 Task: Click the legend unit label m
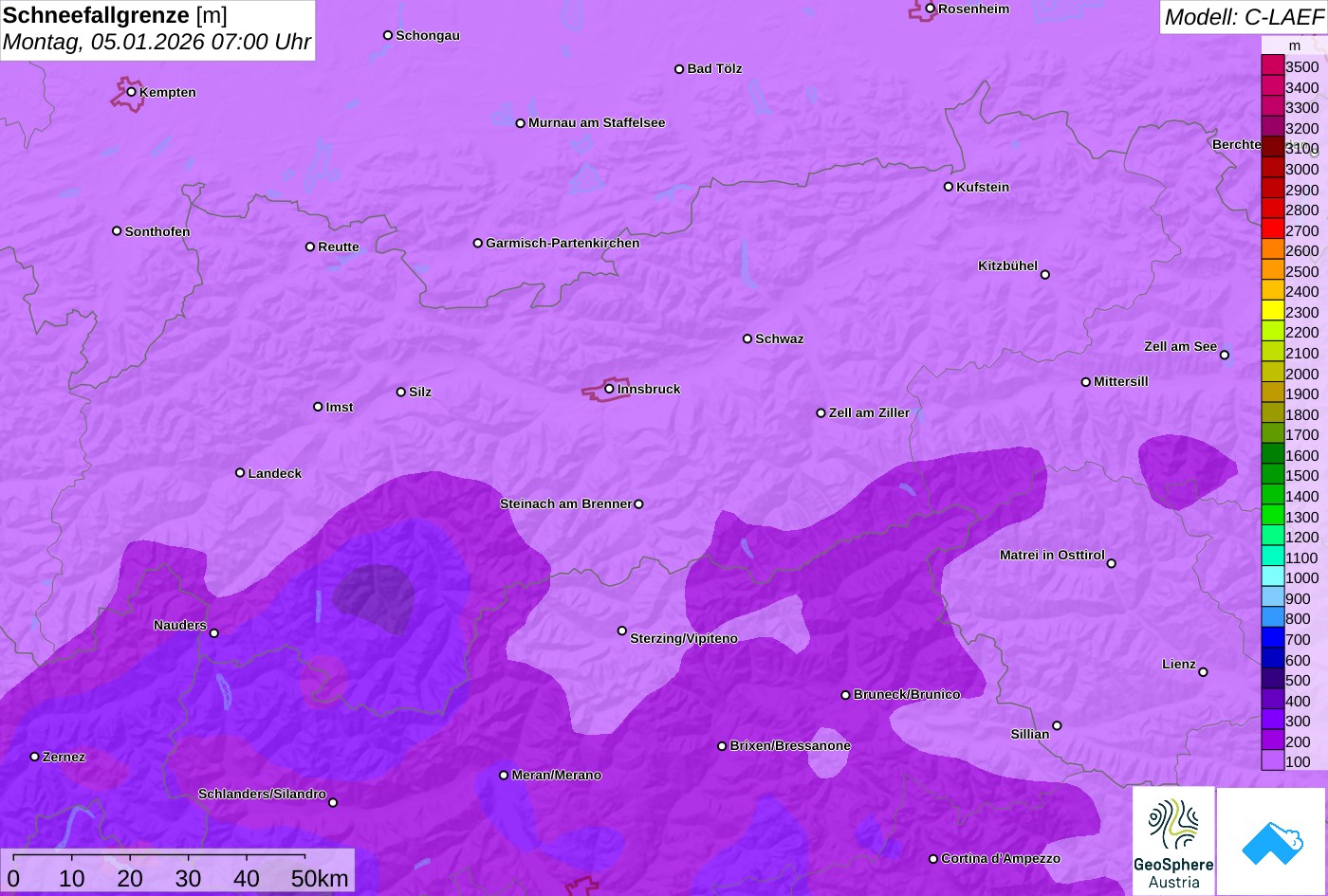pyautogui.click(x=1295, y=45)
